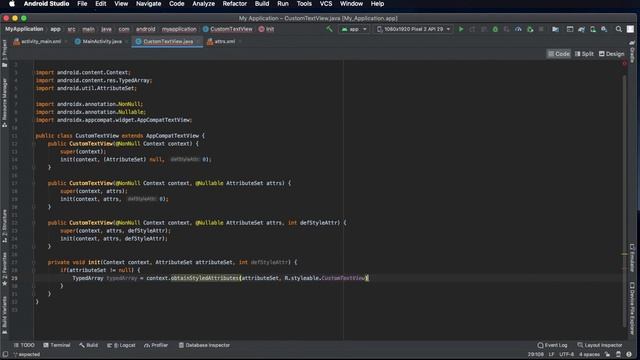Toggle Design view mode
This screenshot has height=360, width=640.
(611, 54)
